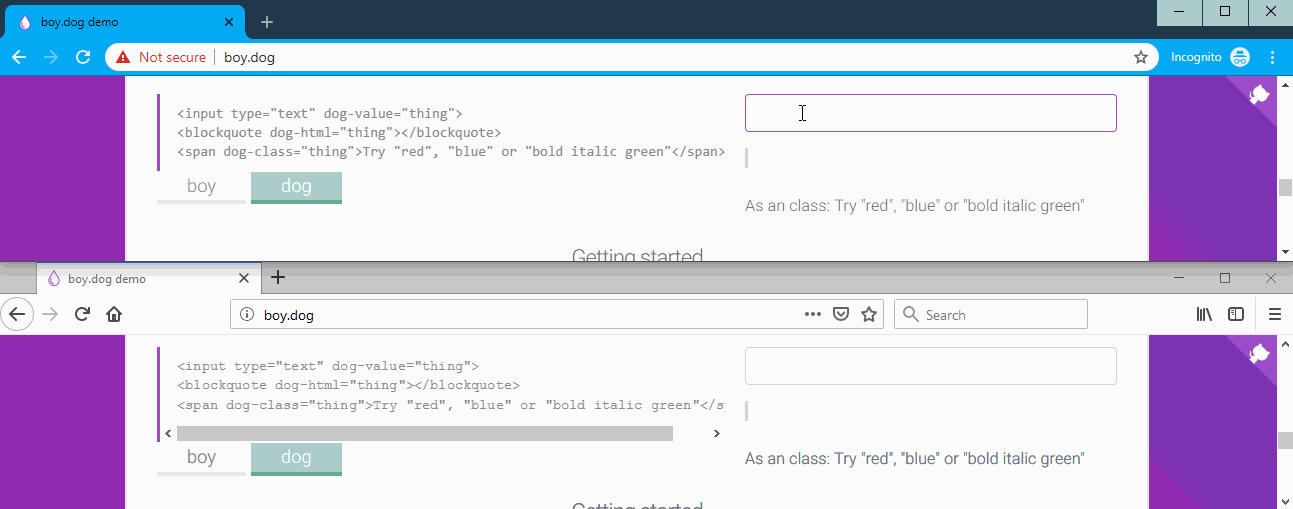This screenshot has width=1293, height=509.
Task: Click the code block horizontal scrollbar in Firefox
Action: click(x=425, y=433)
